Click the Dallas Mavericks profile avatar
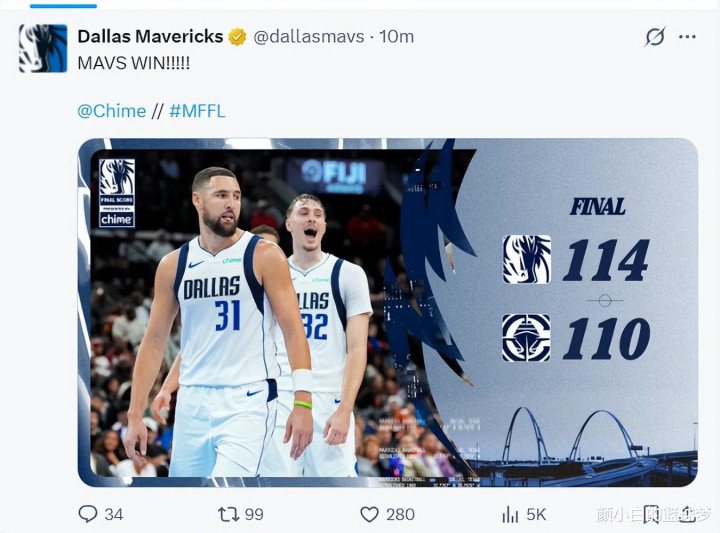This screenshot has height=533, width=720. (x=43, y=48)
